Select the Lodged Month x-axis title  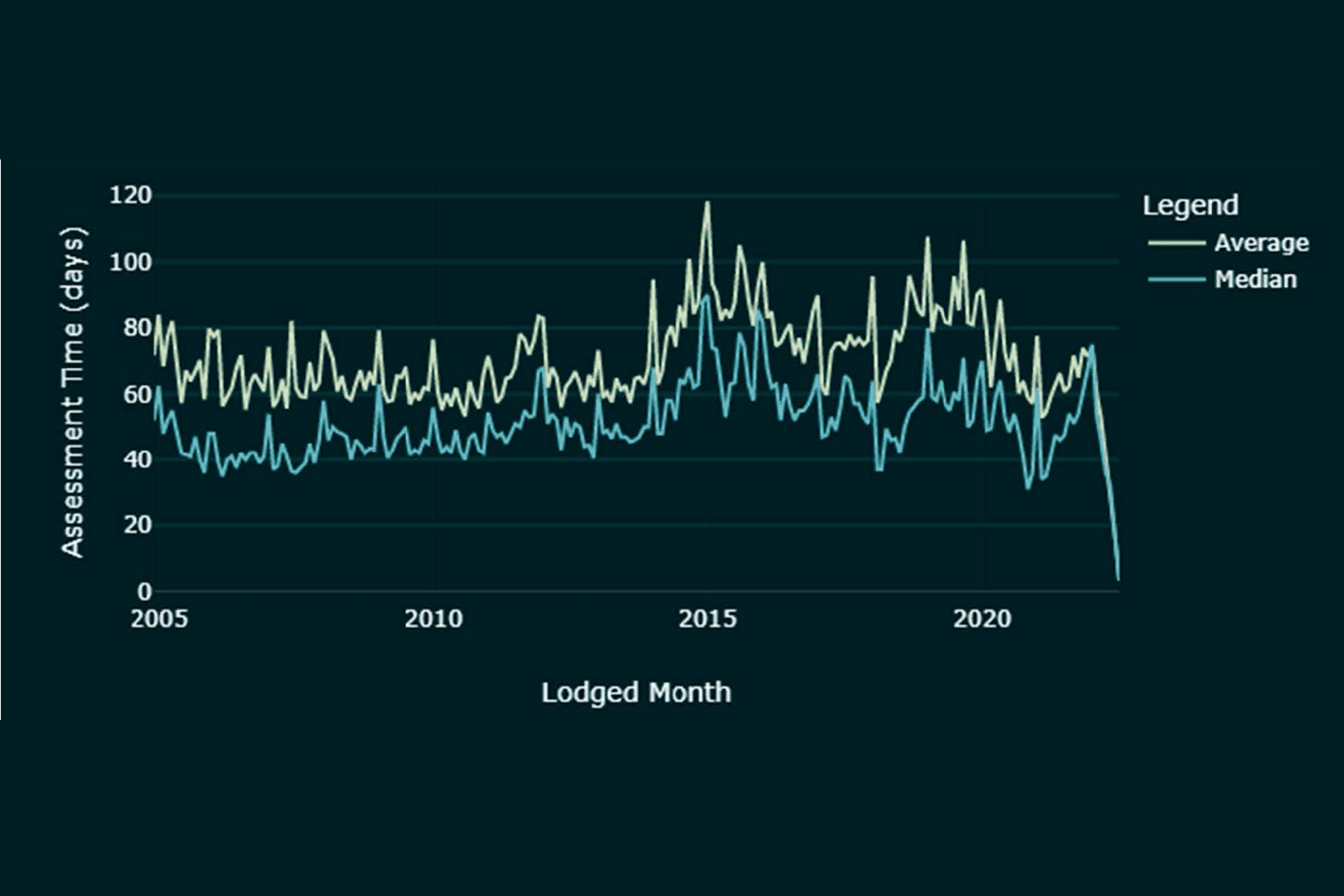coord(636,693)
